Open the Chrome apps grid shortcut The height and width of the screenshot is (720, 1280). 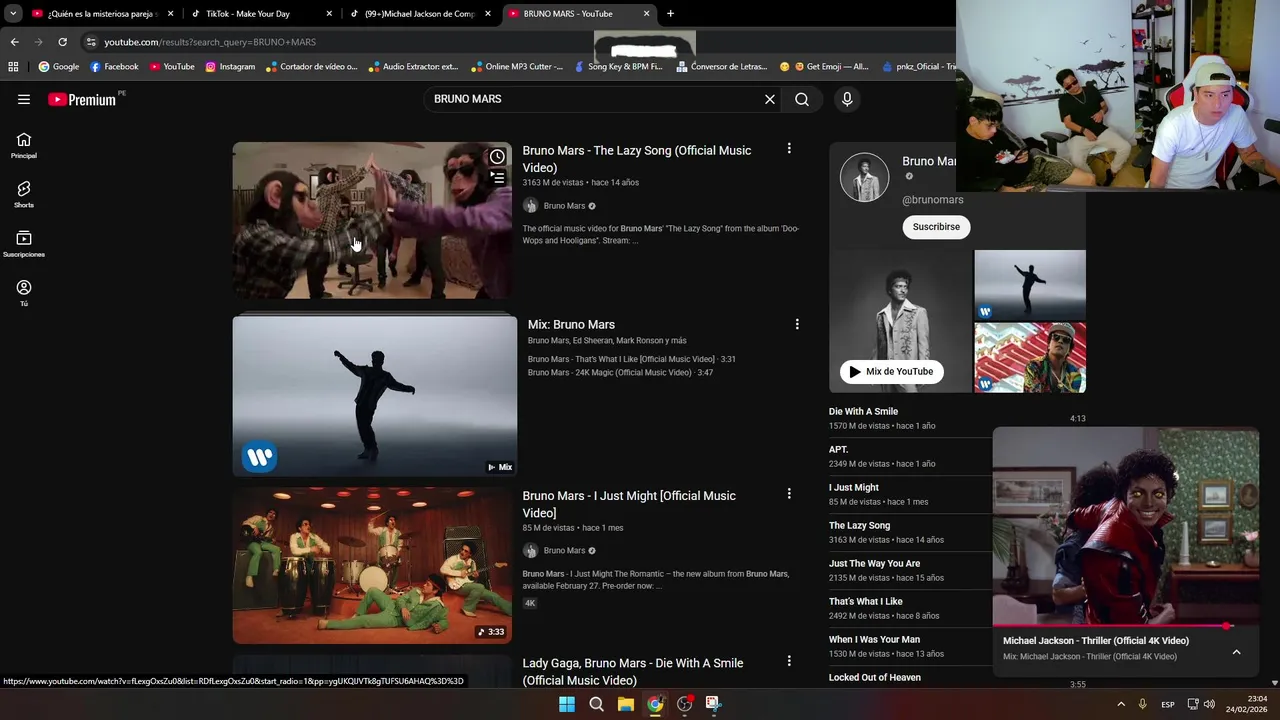[x=13, y=67]
